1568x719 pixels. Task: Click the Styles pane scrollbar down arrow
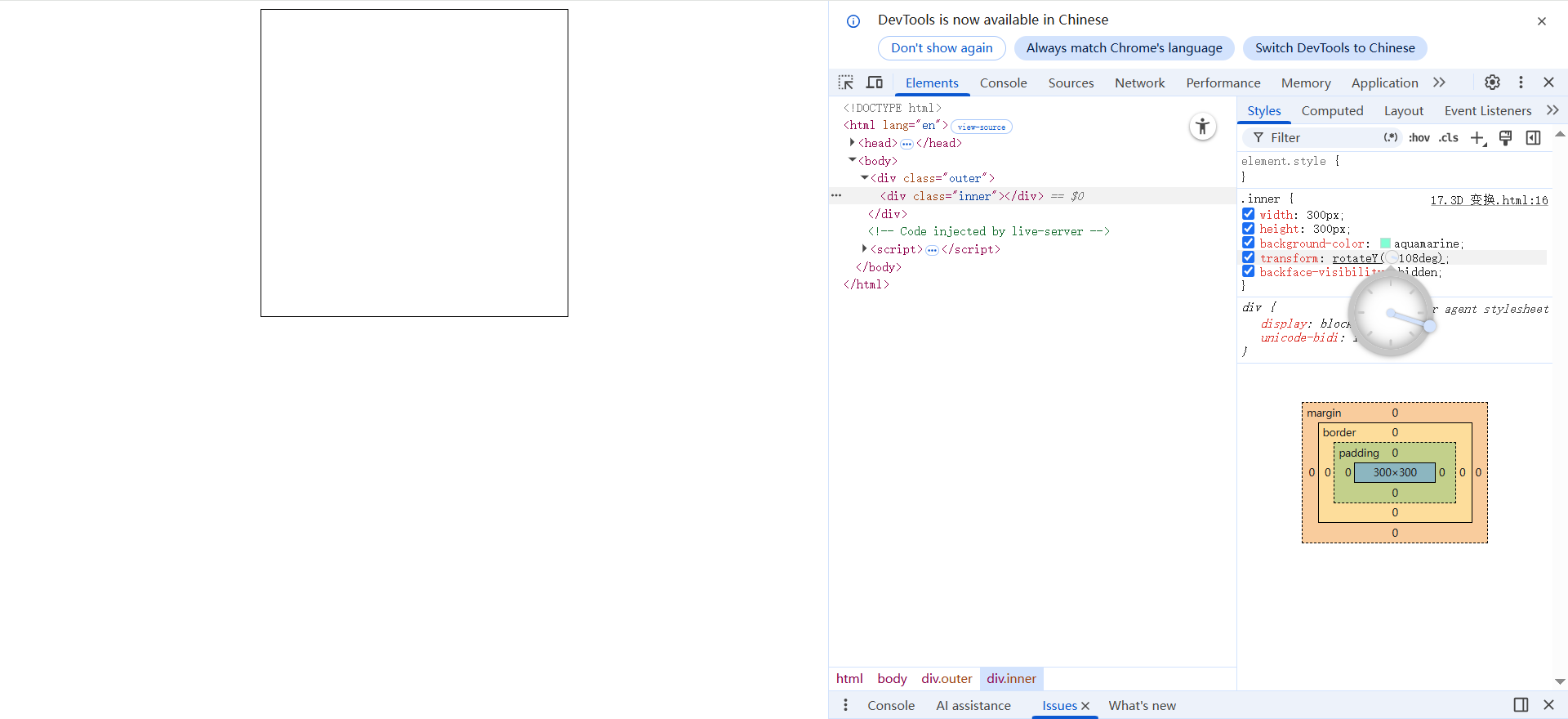(x=1560, y=681)
